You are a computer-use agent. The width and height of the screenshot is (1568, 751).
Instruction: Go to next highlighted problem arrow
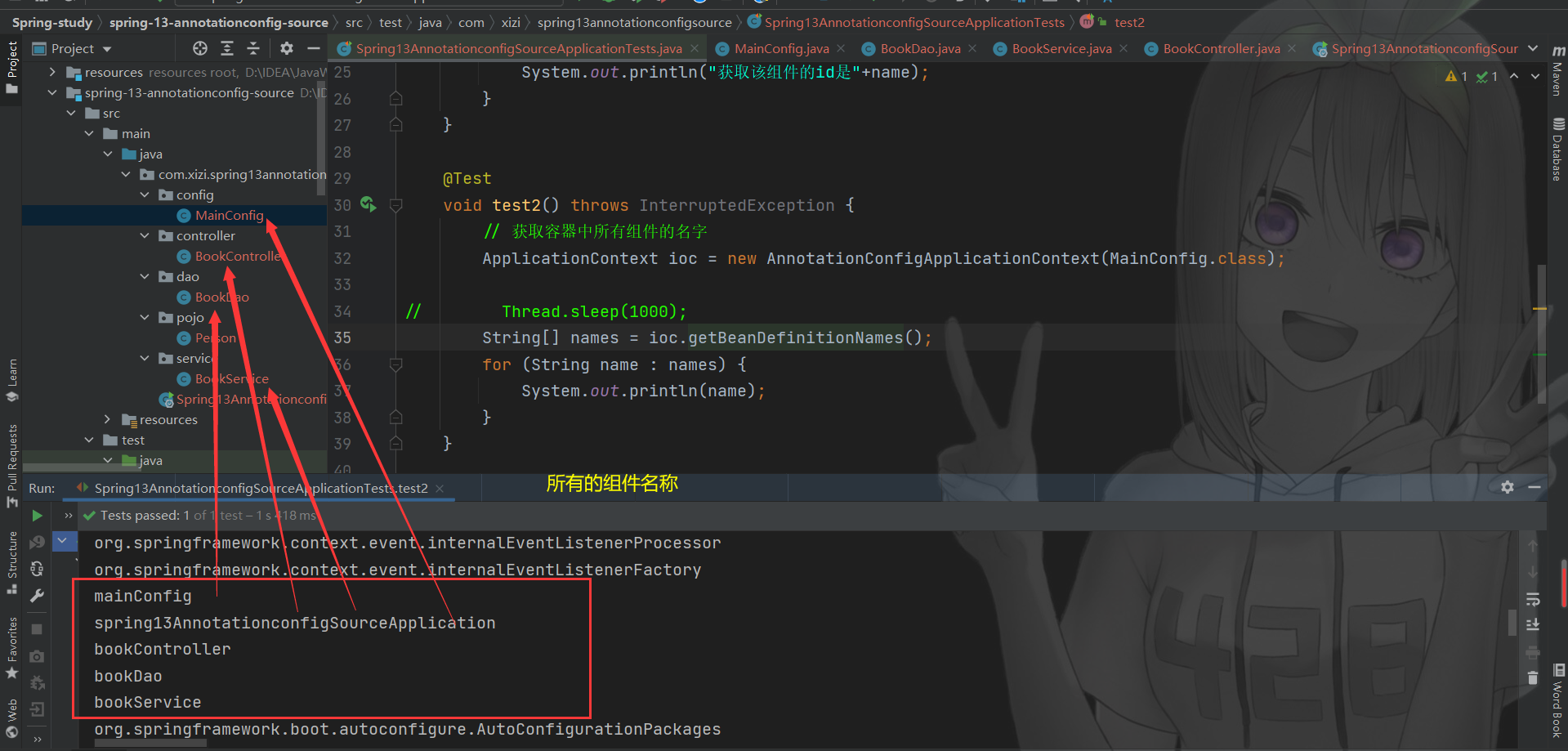(1535, 76)
